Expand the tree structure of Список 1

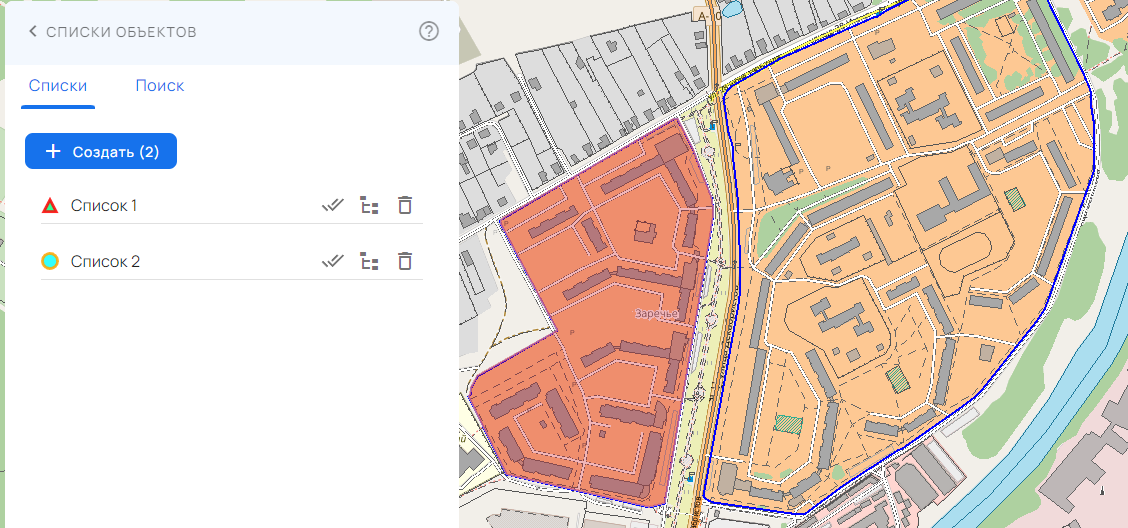pyautogui.click(x=370, y=206)
